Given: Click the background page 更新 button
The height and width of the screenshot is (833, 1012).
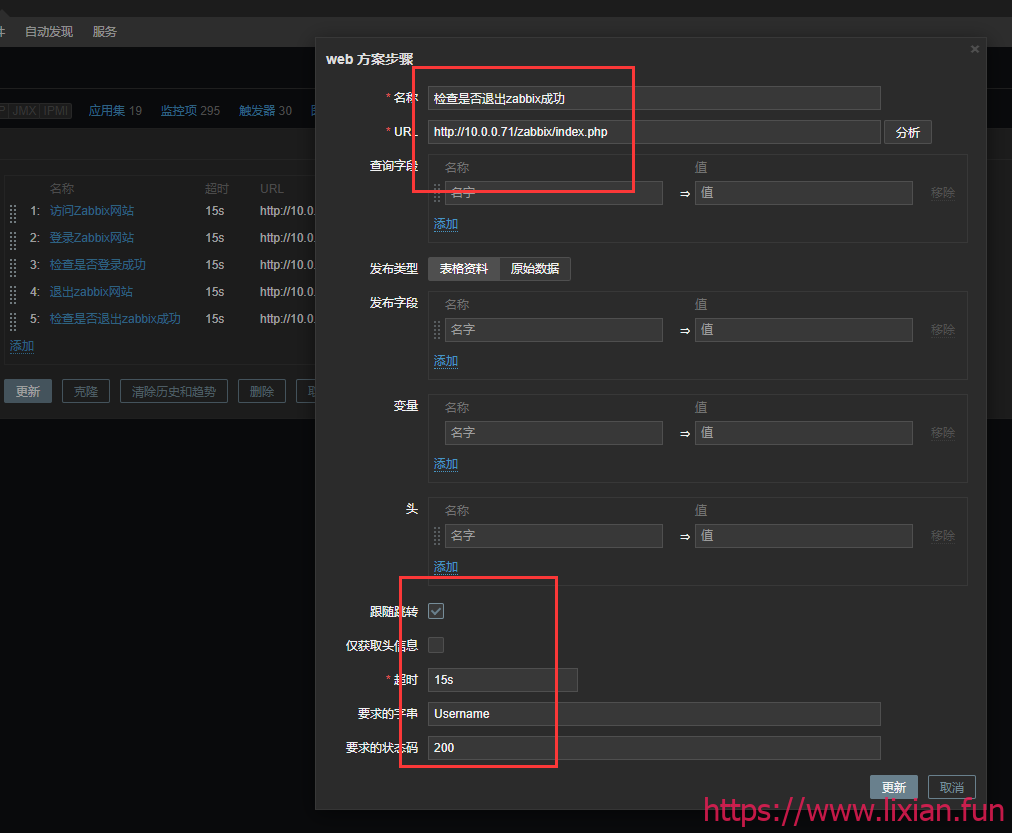Looking at the screenshot, I should tap(28, 391).
